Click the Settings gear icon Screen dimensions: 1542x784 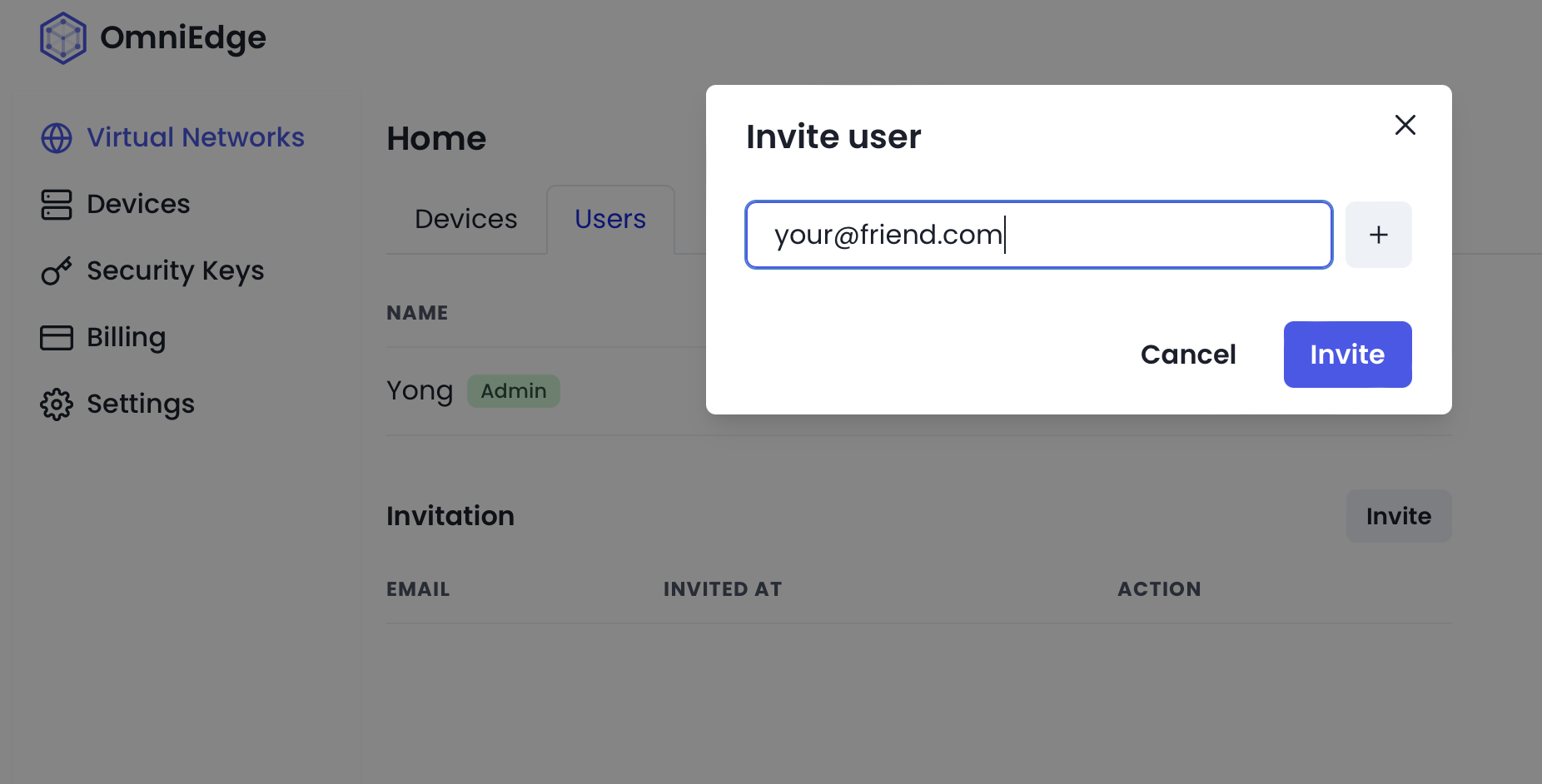coord(57,404)
